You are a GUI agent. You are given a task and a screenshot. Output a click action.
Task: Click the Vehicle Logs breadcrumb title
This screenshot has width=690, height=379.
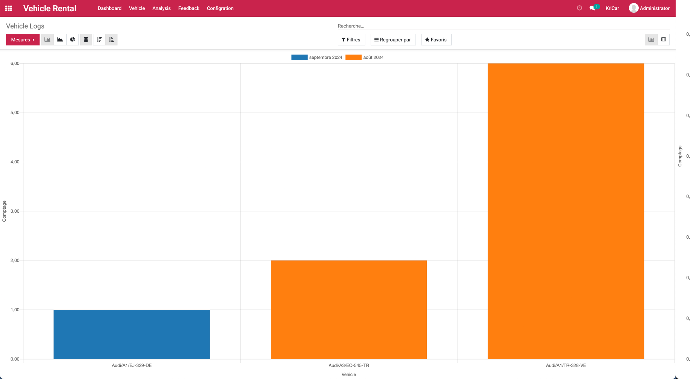(x=25, y=26)
